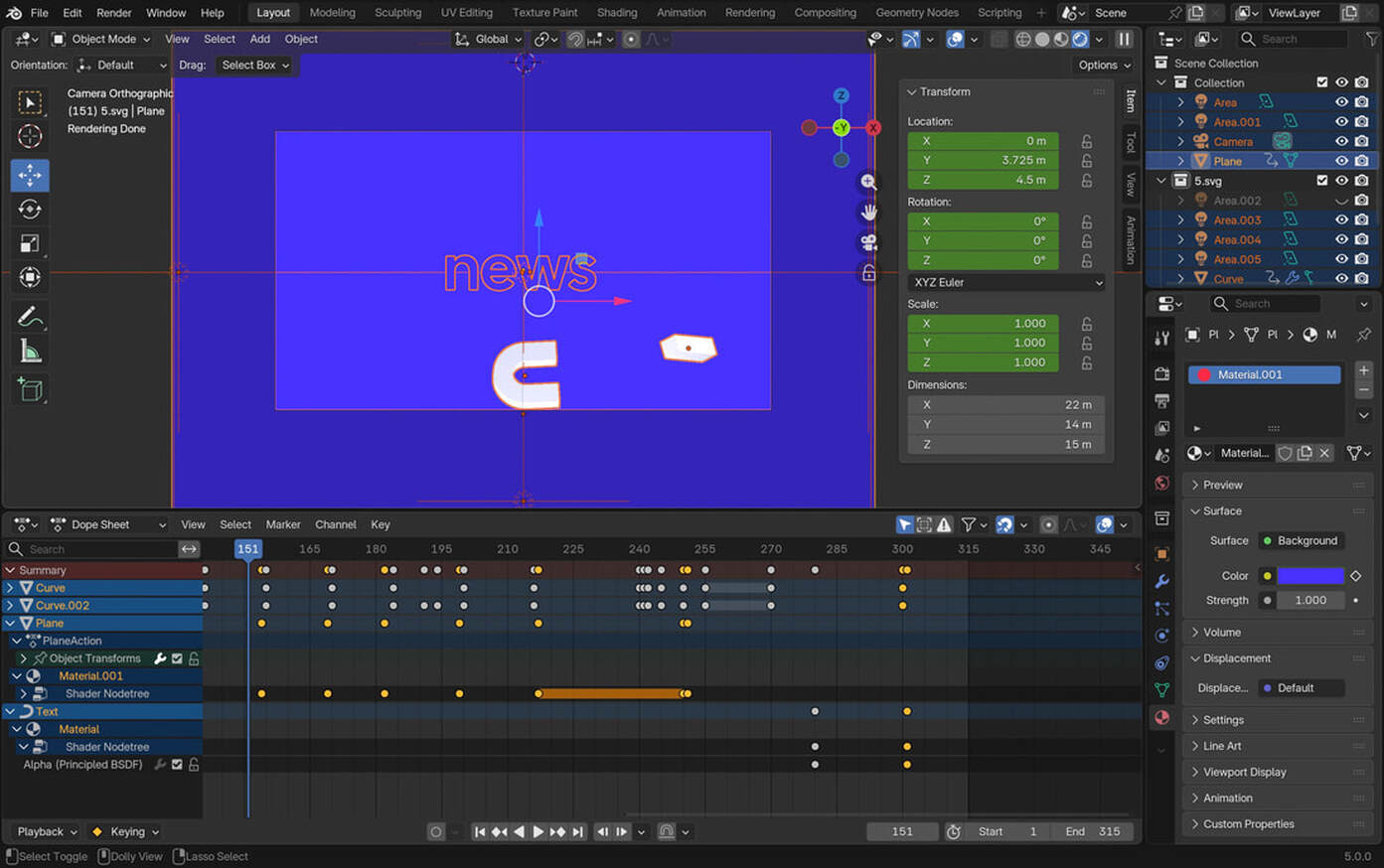This screenshot has height=868, width=1384.
Task: Click the Play animation button
Action: tap(538, 832)
